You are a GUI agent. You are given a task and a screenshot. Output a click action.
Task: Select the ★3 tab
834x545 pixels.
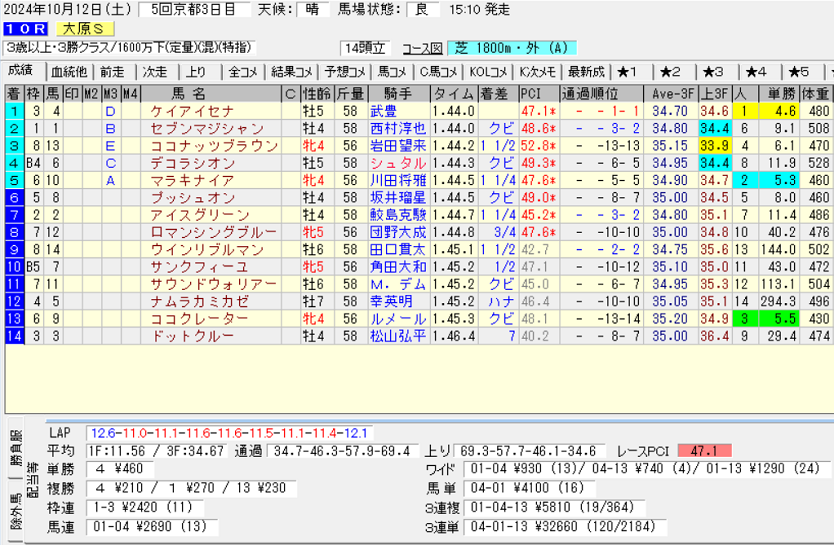coord(713,71)
